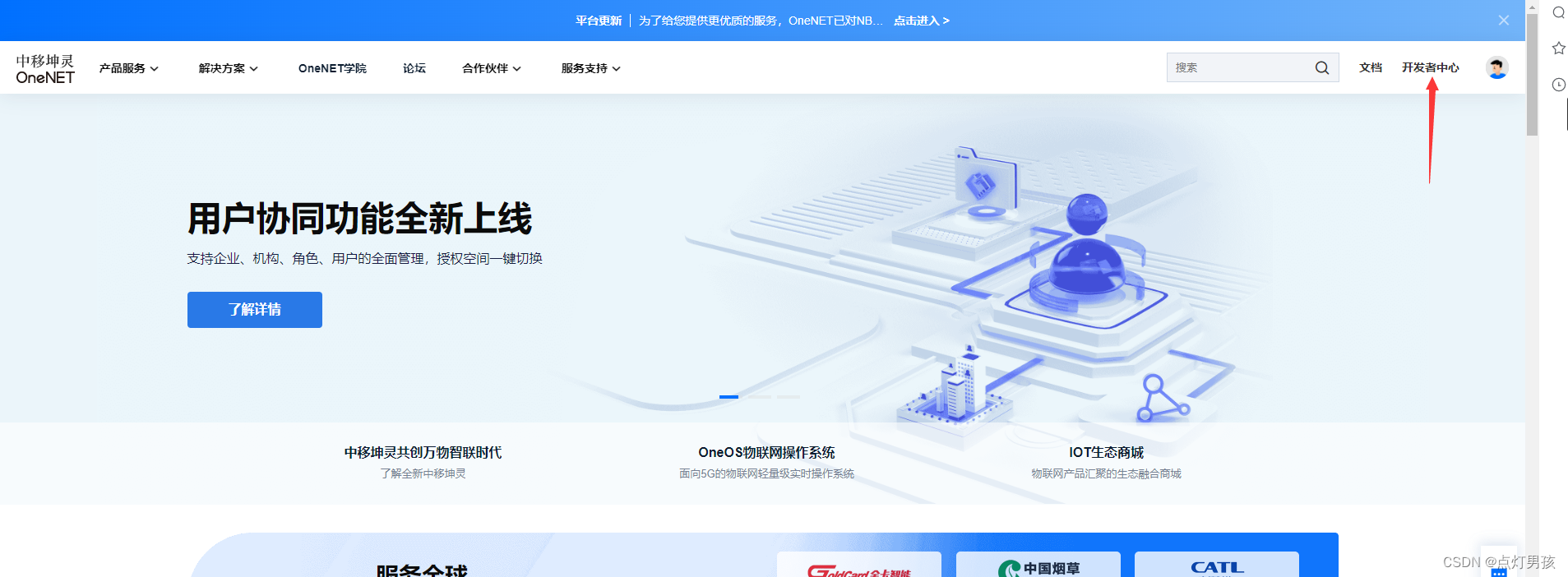Screen dimensions: 1568x577
Task: Open the 论坛 menu item
Action: [x=414, y=68]
